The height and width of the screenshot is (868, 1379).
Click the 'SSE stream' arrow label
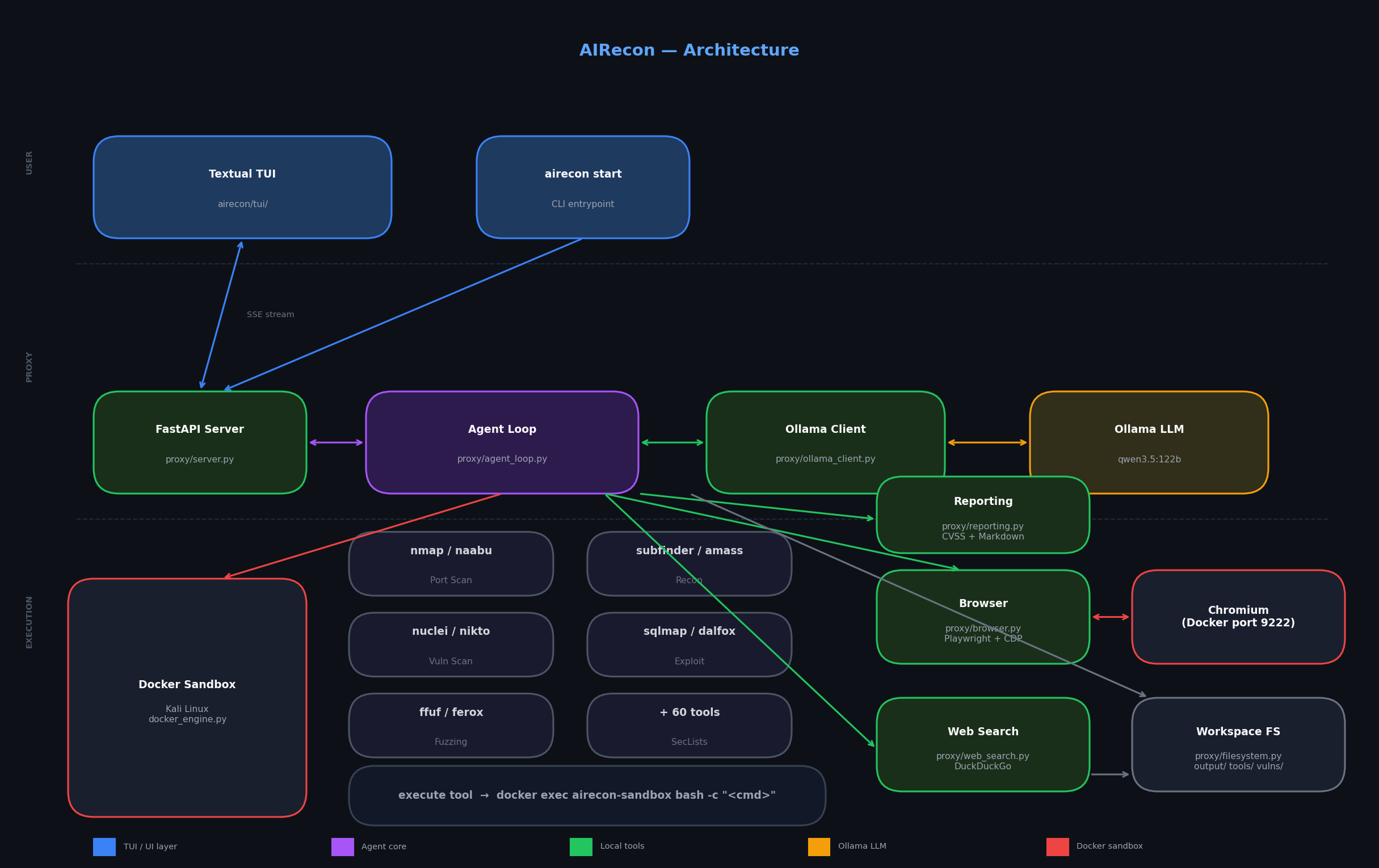click(x=270, y=315)
